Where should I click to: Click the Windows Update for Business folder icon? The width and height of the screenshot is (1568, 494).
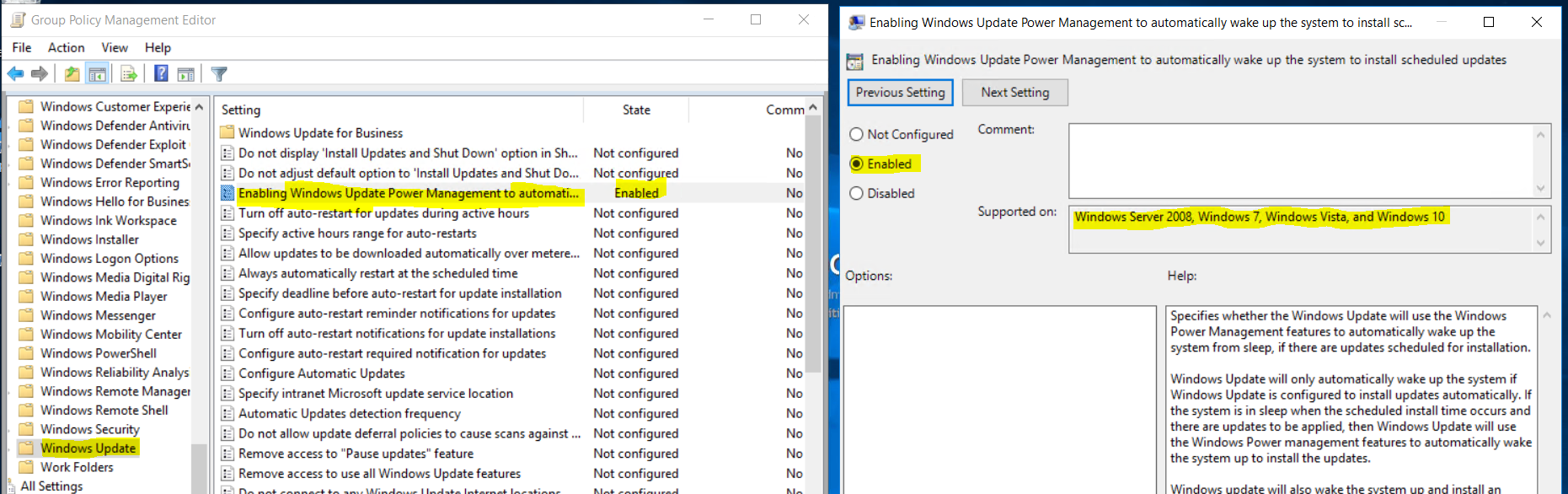point(227,132)
